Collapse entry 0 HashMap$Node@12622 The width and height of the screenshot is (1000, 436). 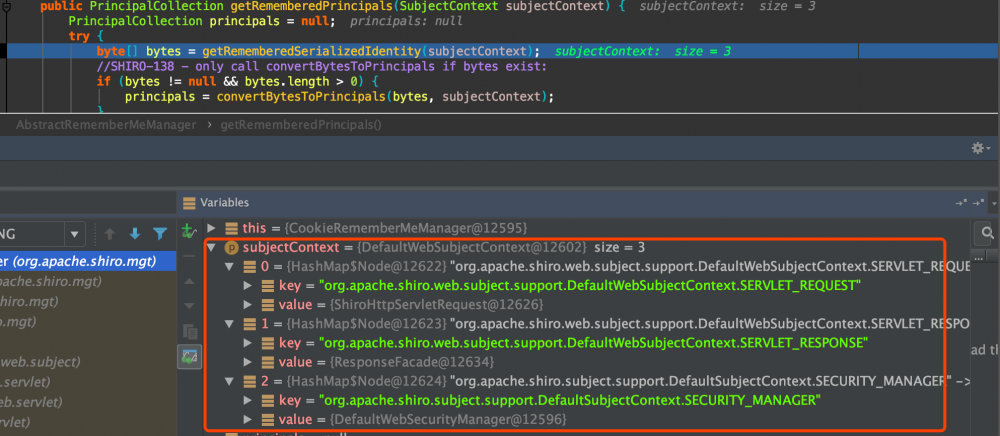230,266
